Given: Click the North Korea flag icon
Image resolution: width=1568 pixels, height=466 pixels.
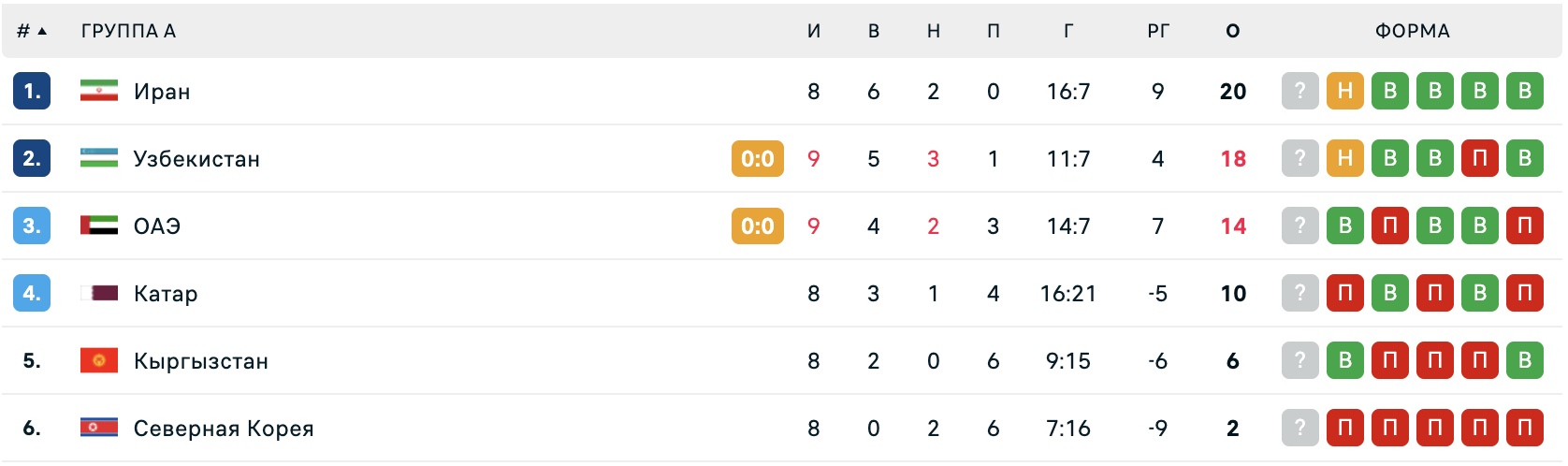Looking at the screenshot, I should point(99,428).
